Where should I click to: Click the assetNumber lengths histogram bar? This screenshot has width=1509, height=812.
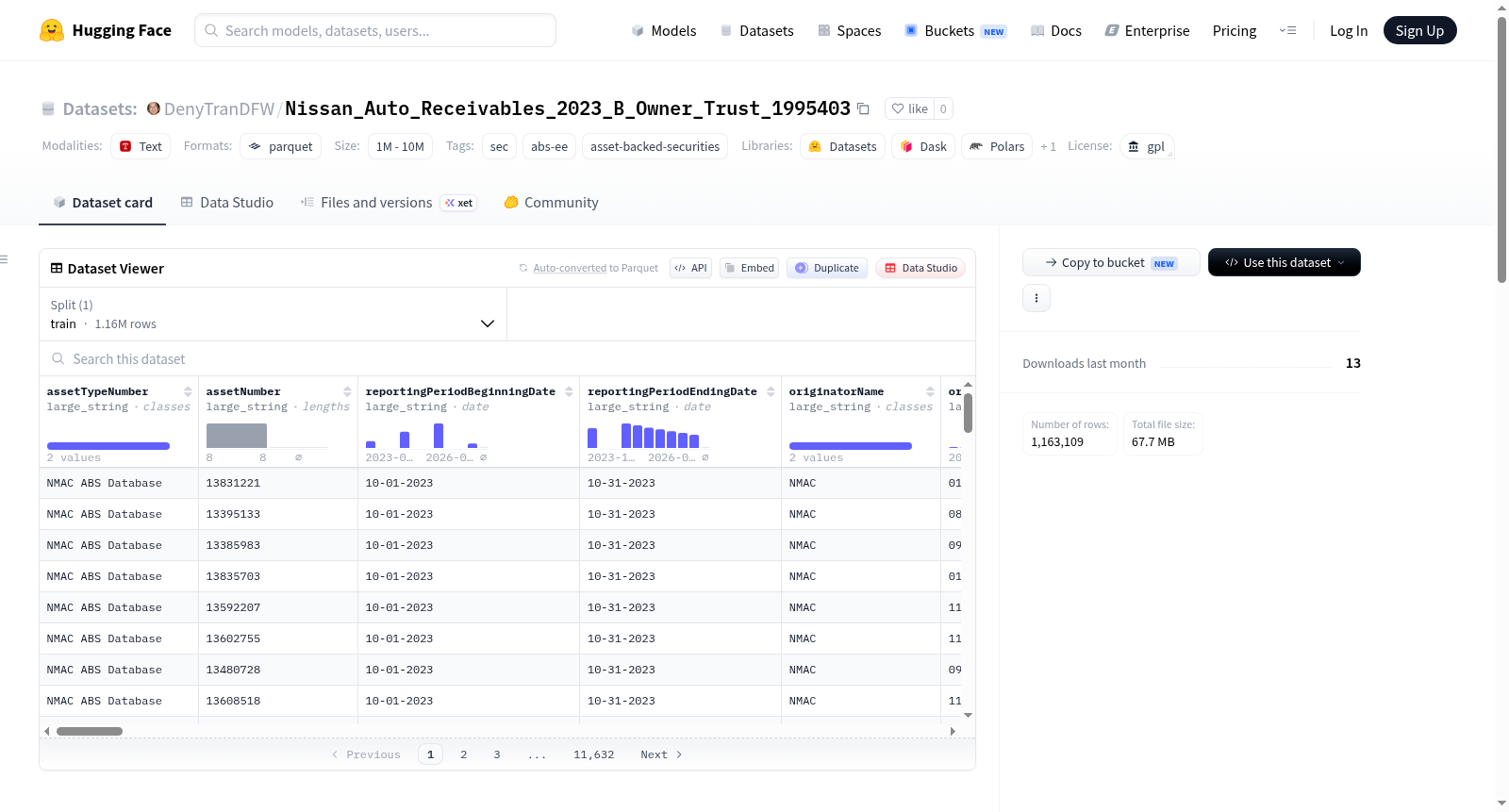point(237,436)
